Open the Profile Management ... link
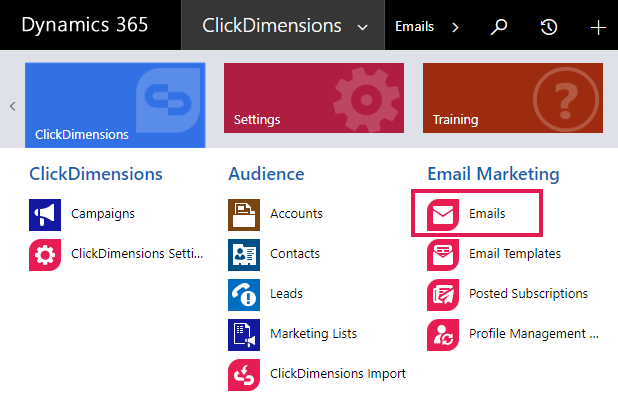Viewport: 618px width, 409px height. [x=534, y=333]
